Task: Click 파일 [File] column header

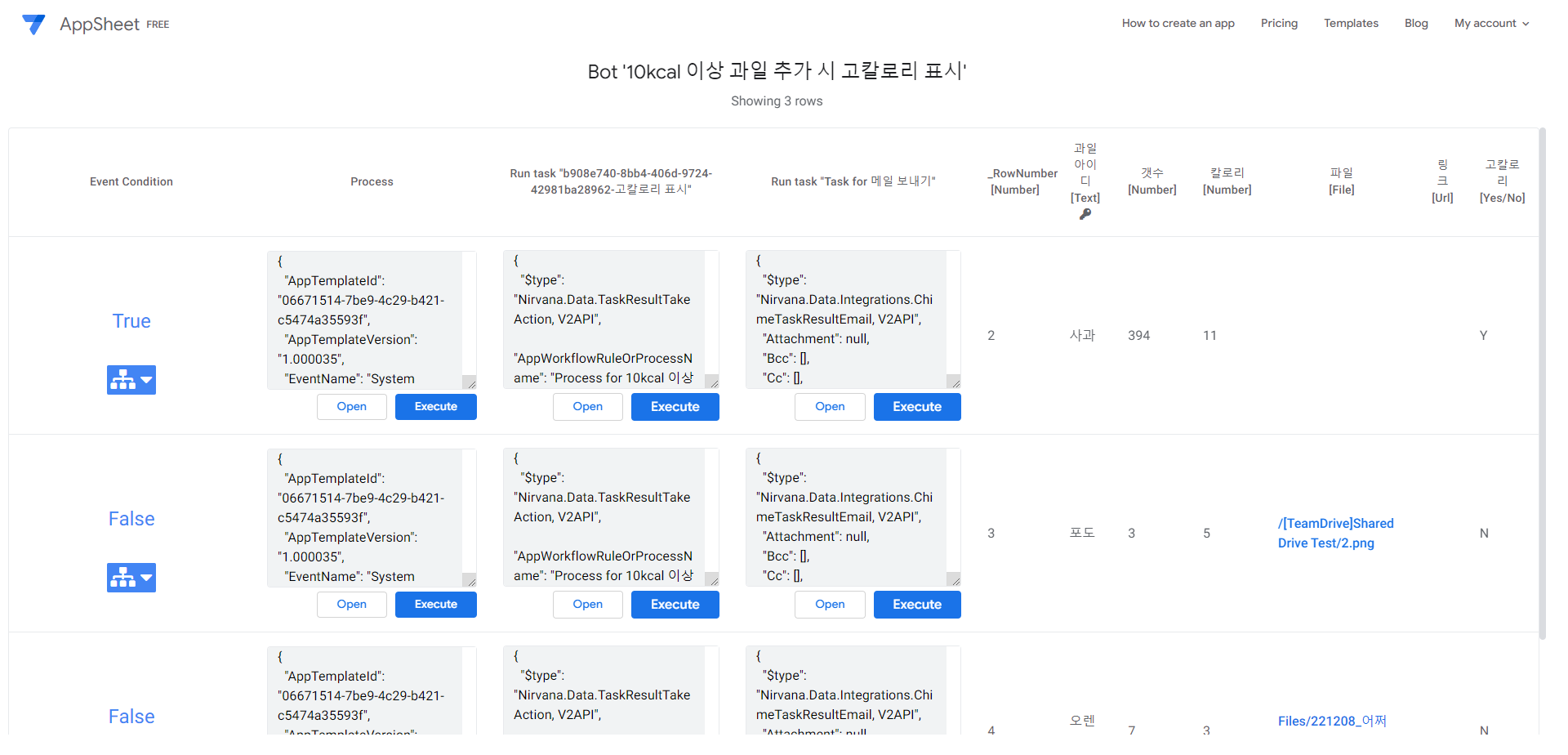Action: pyautogui.click(x=1342, y=181)
